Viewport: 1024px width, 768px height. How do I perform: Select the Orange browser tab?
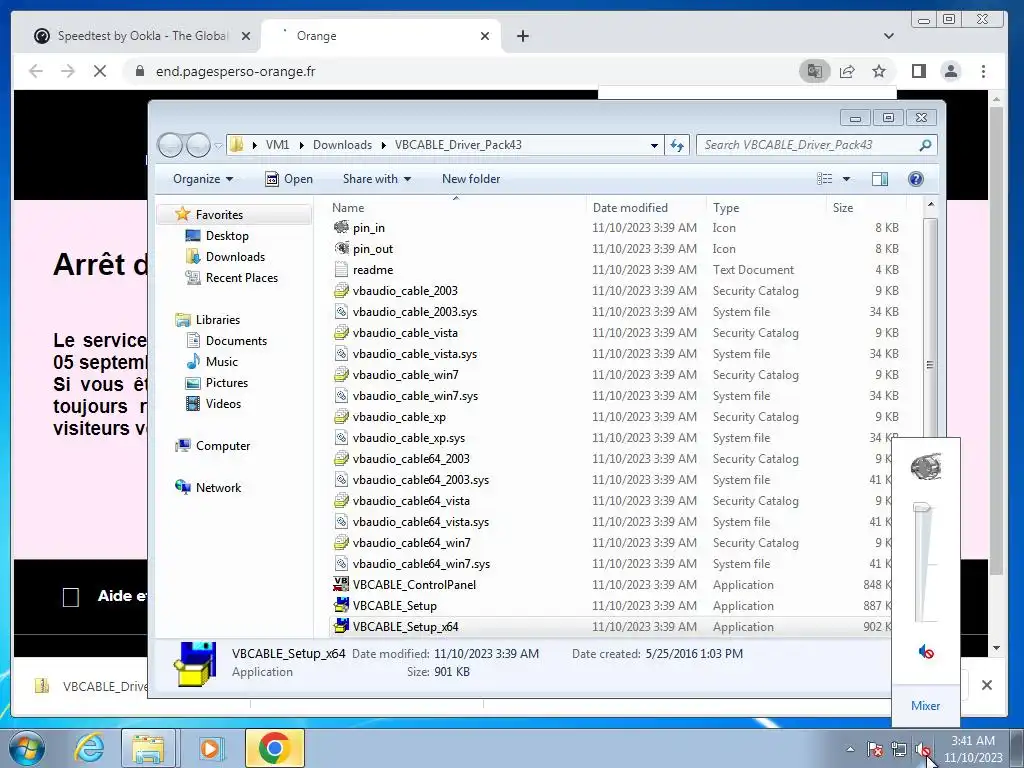(381, 36)
